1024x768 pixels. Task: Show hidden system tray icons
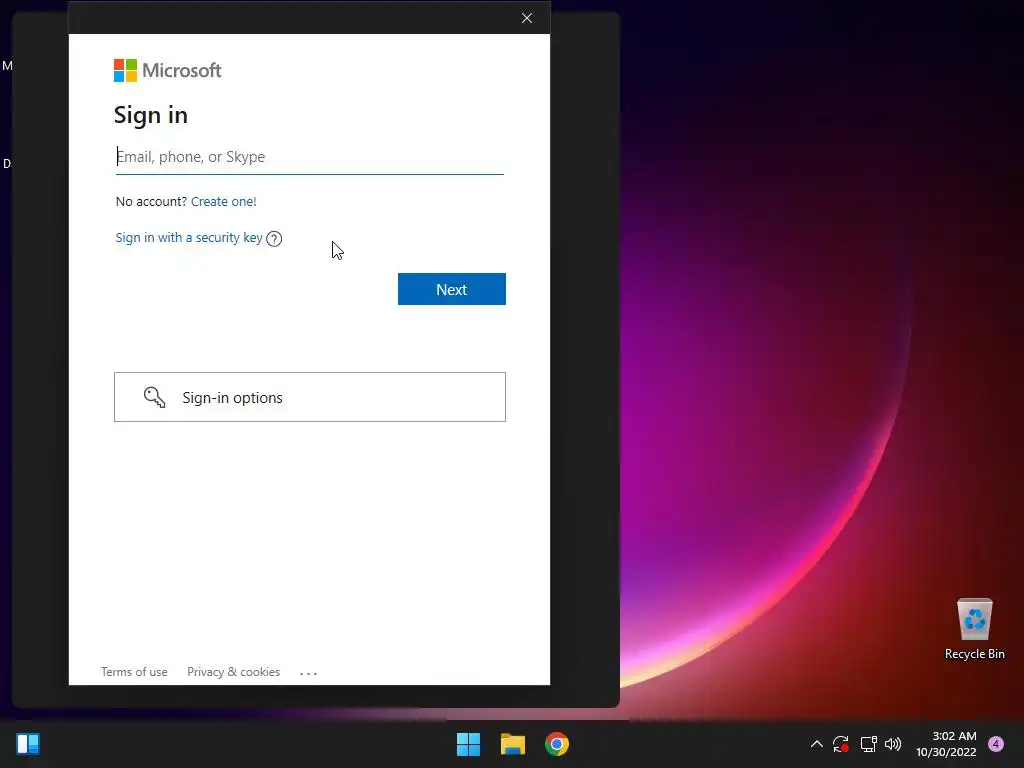(x=816, y=744)
